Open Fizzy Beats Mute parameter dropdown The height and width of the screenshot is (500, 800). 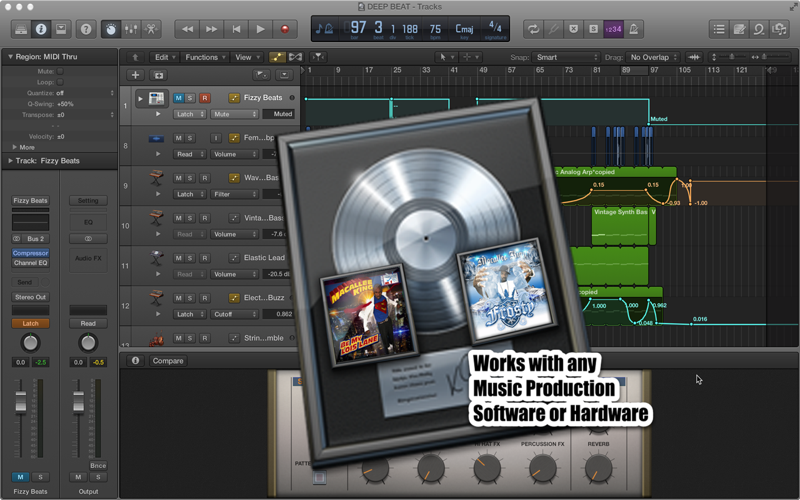[234, 114]
